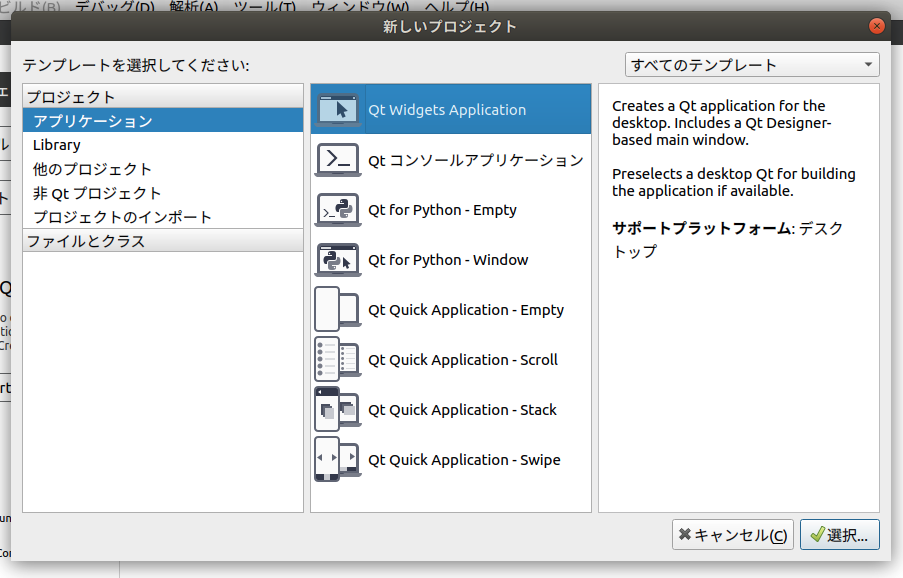Close the 新しいプロジェクト dialog

click(877, 27)
